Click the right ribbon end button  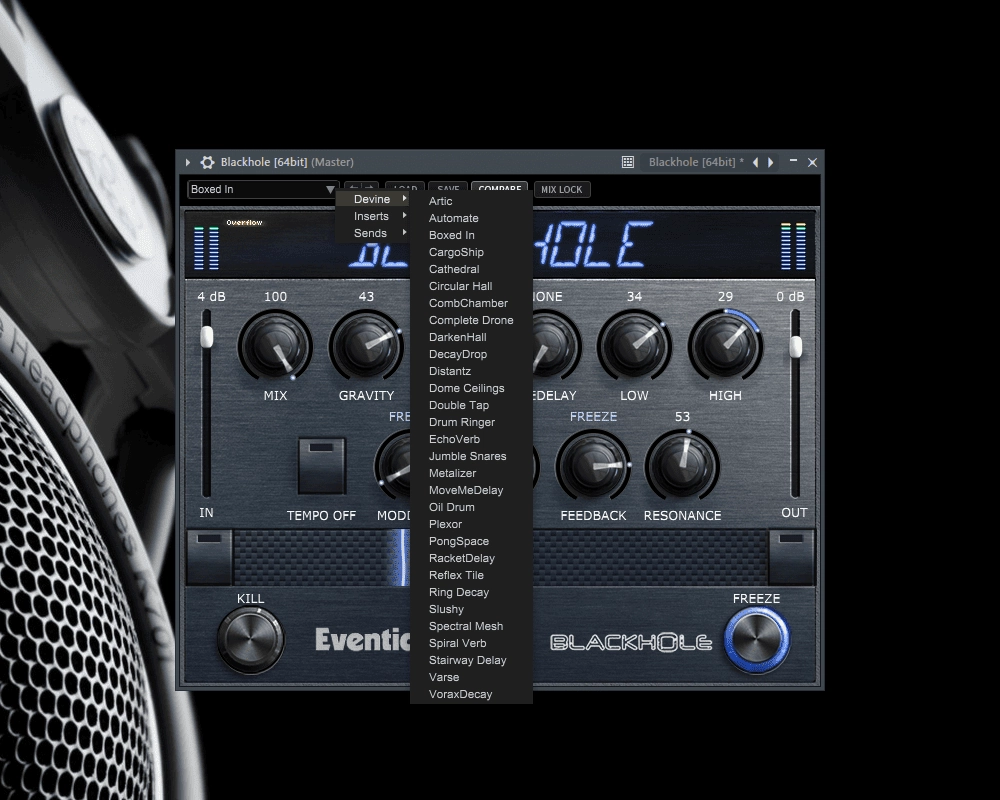(791, 557)
